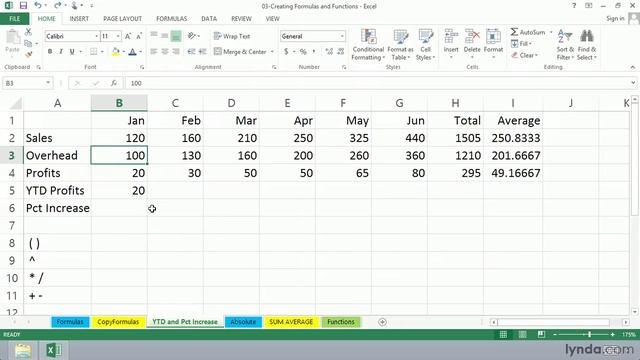Open the Fill Color swatch button
This screenshot has width=640, height=360.
[x=116, y=51]
